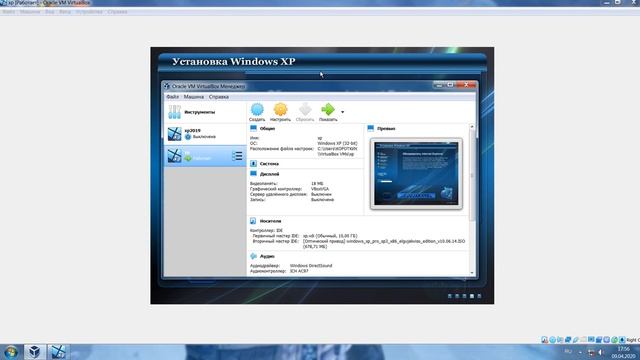Click the Настроить (Settings) gear icon
This screenshot has height=360, width=640.
tap(280, 109)
